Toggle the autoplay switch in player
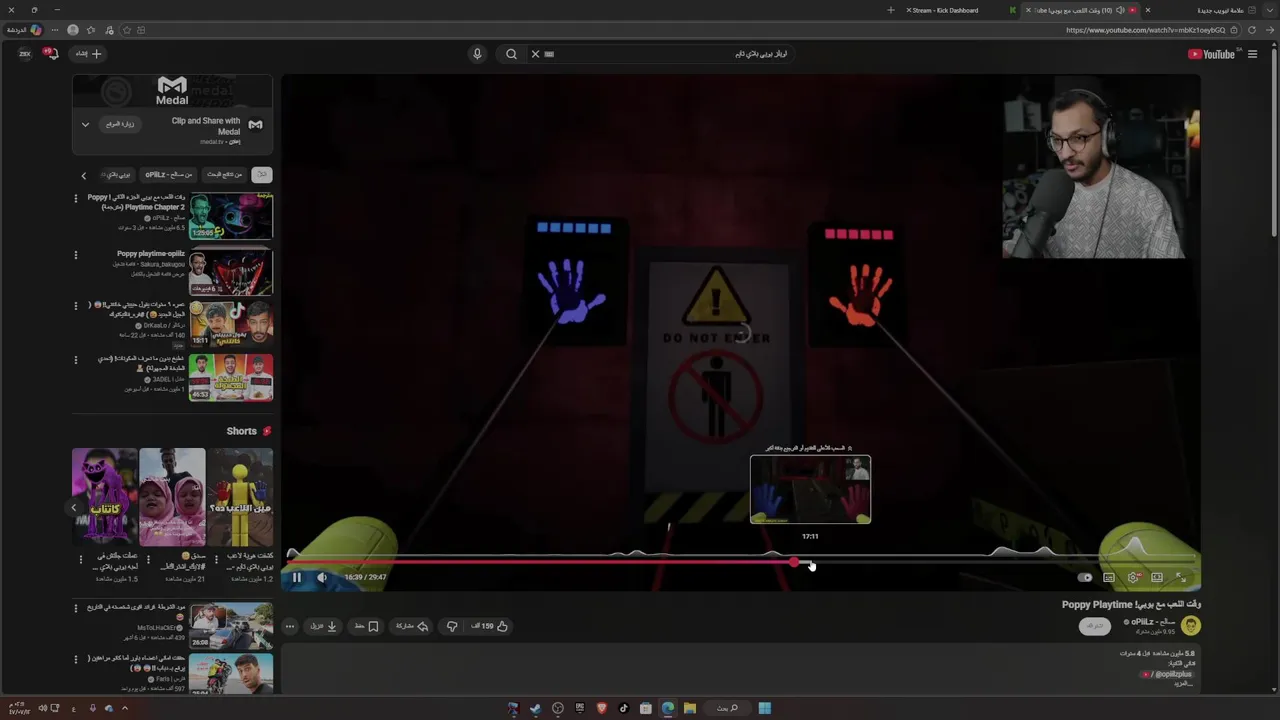The height and width of the screenshot is (720, 1280). 1085,577
